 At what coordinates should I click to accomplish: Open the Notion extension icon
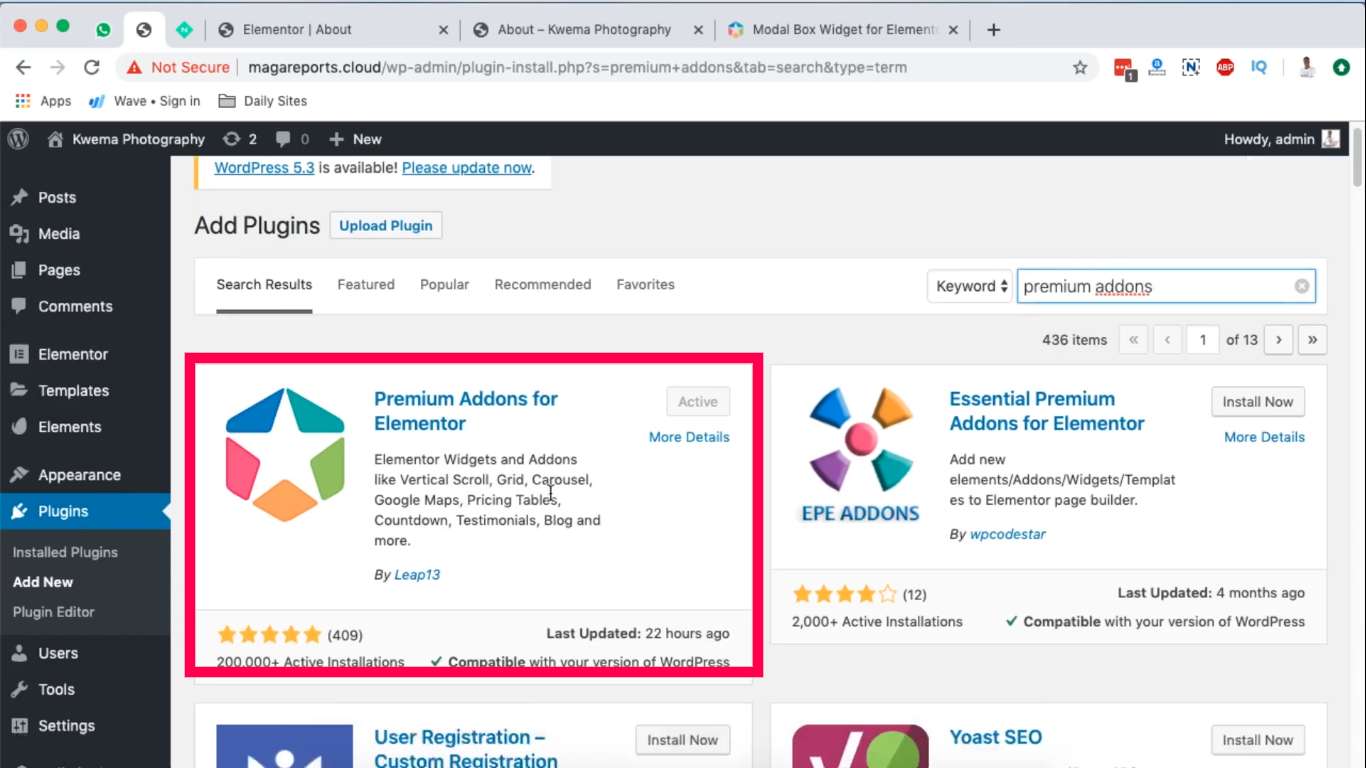click(1191, 67)
